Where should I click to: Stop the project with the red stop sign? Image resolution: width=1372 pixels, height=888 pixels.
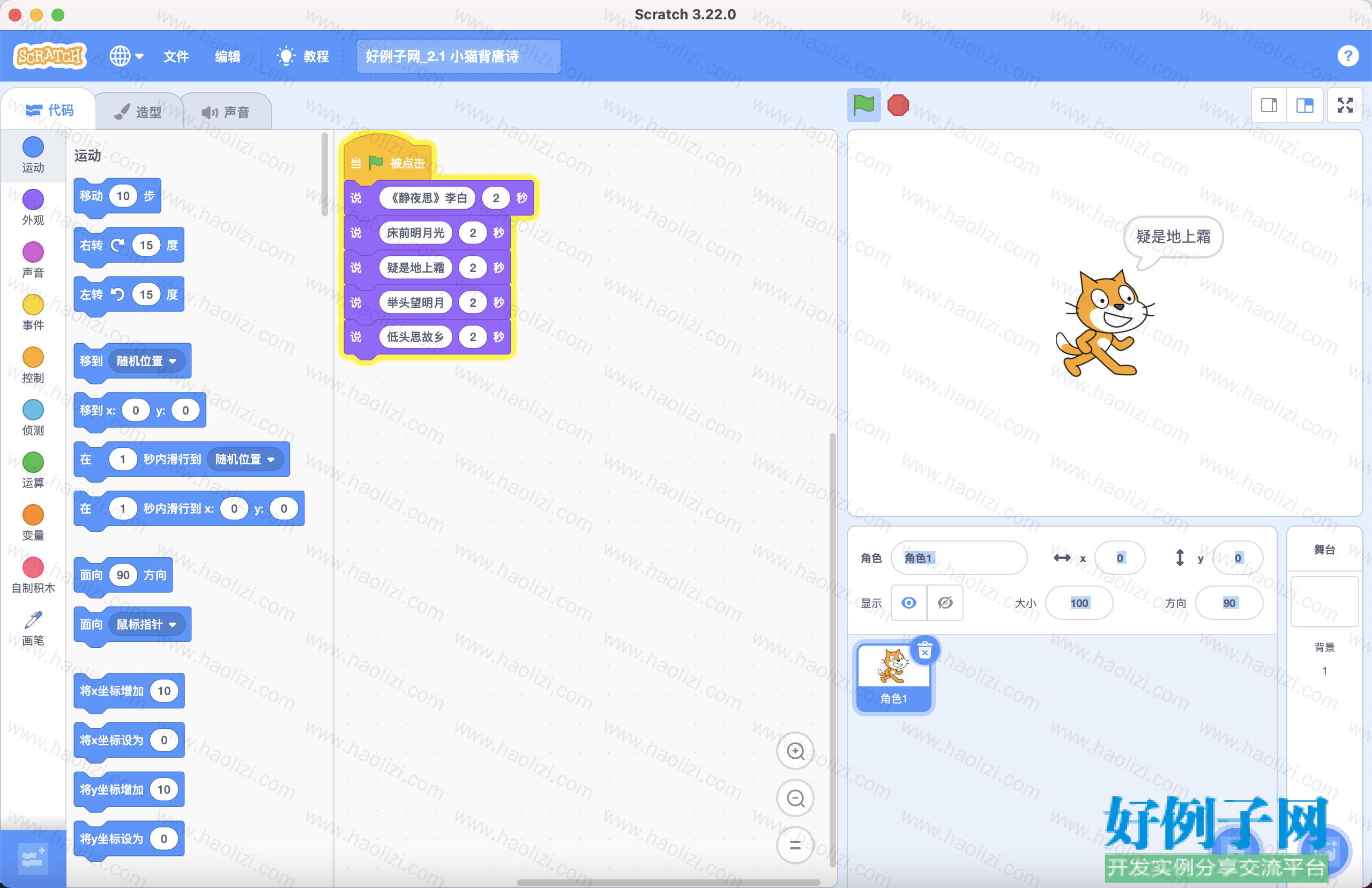click(898, 105)
